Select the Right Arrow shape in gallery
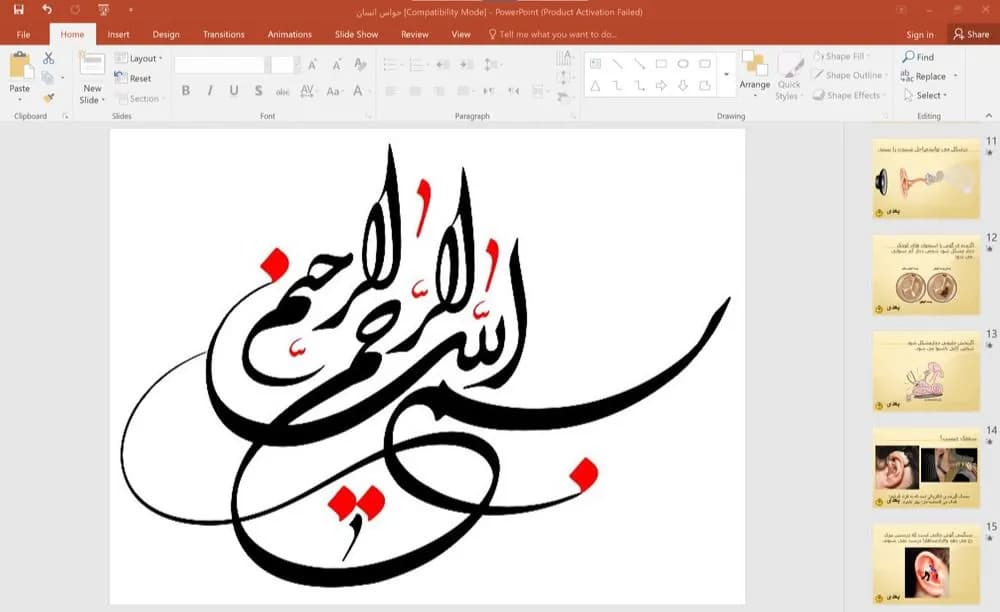 (661, 85)
